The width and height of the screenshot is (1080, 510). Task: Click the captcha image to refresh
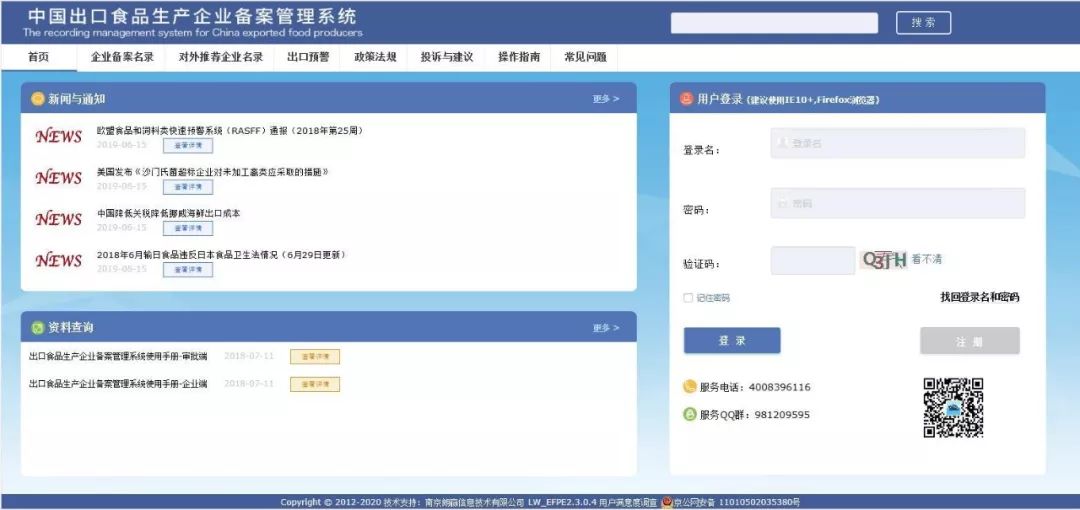click(884, 260)
